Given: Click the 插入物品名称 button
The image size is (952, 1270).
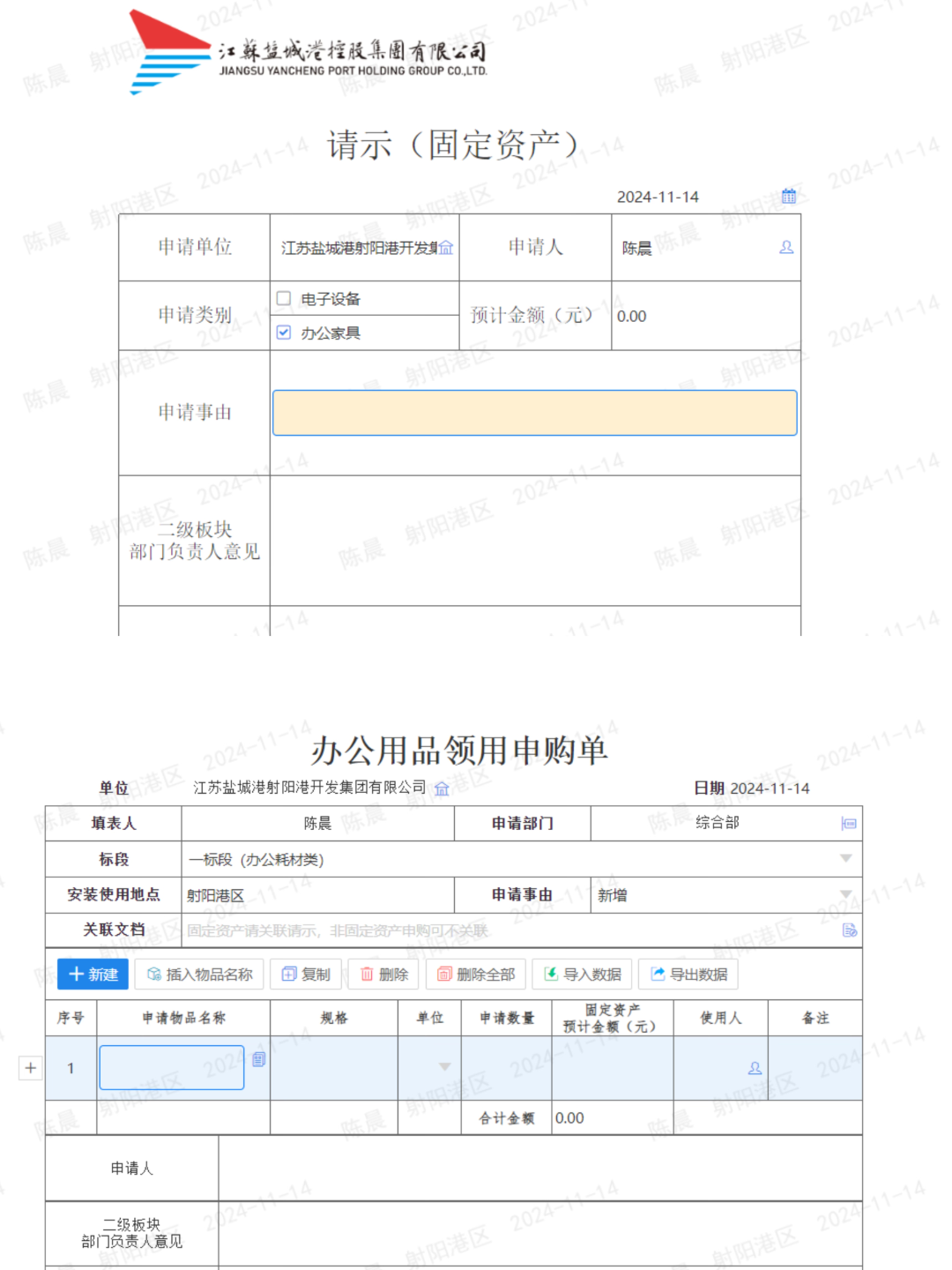Looking at the screenshot, I should coord(199,975).
